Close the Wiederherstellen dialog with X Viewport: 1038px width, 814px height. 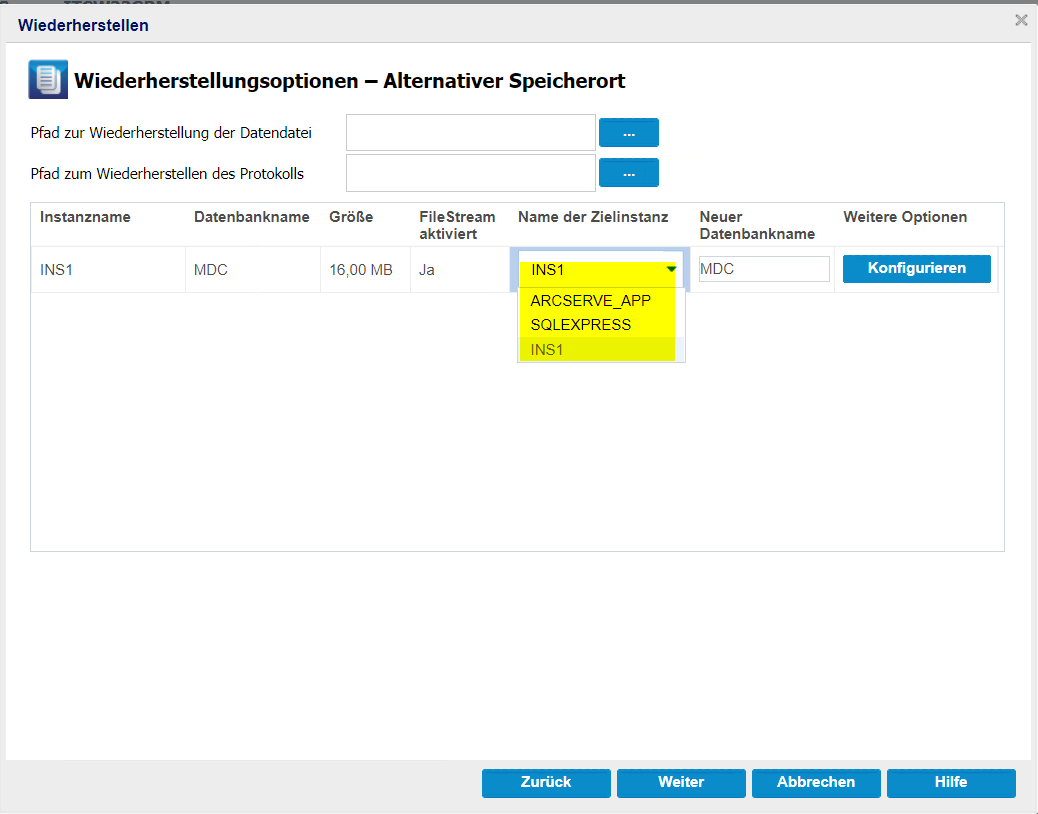tap(1021, 20)
